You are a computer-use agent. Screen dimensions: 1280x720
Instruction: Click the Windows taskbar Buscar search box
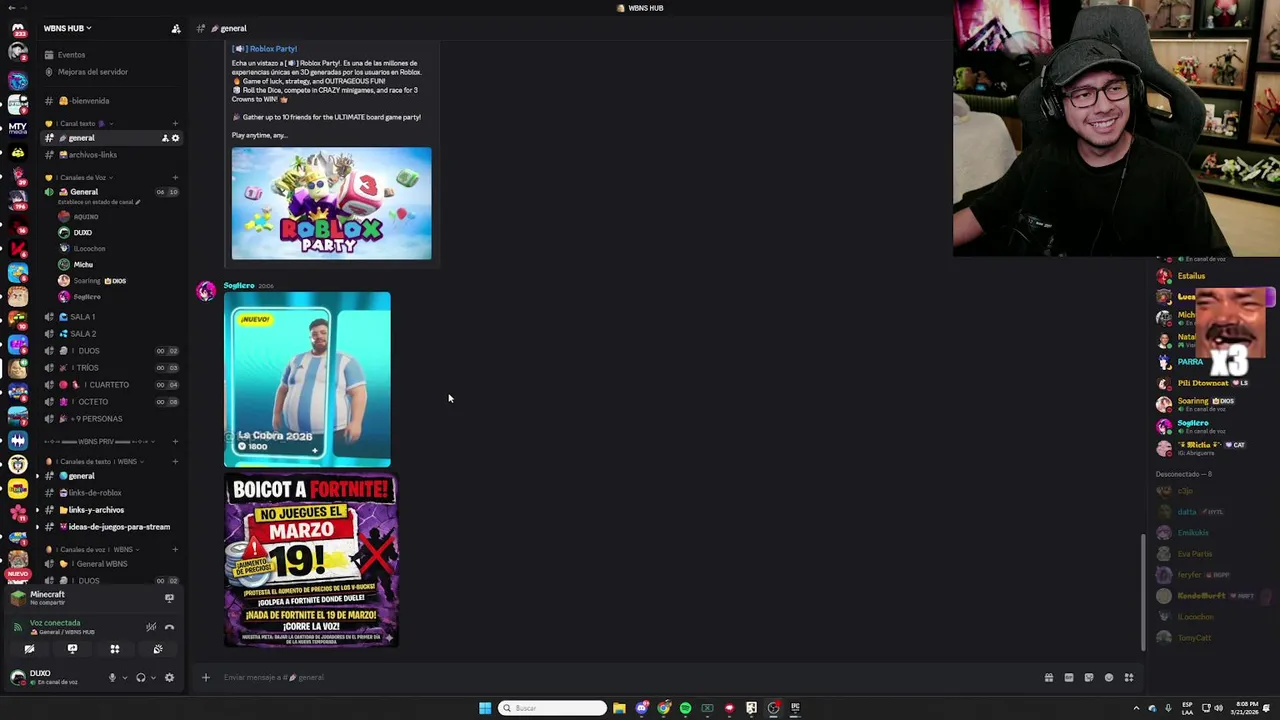coord(553,708)
